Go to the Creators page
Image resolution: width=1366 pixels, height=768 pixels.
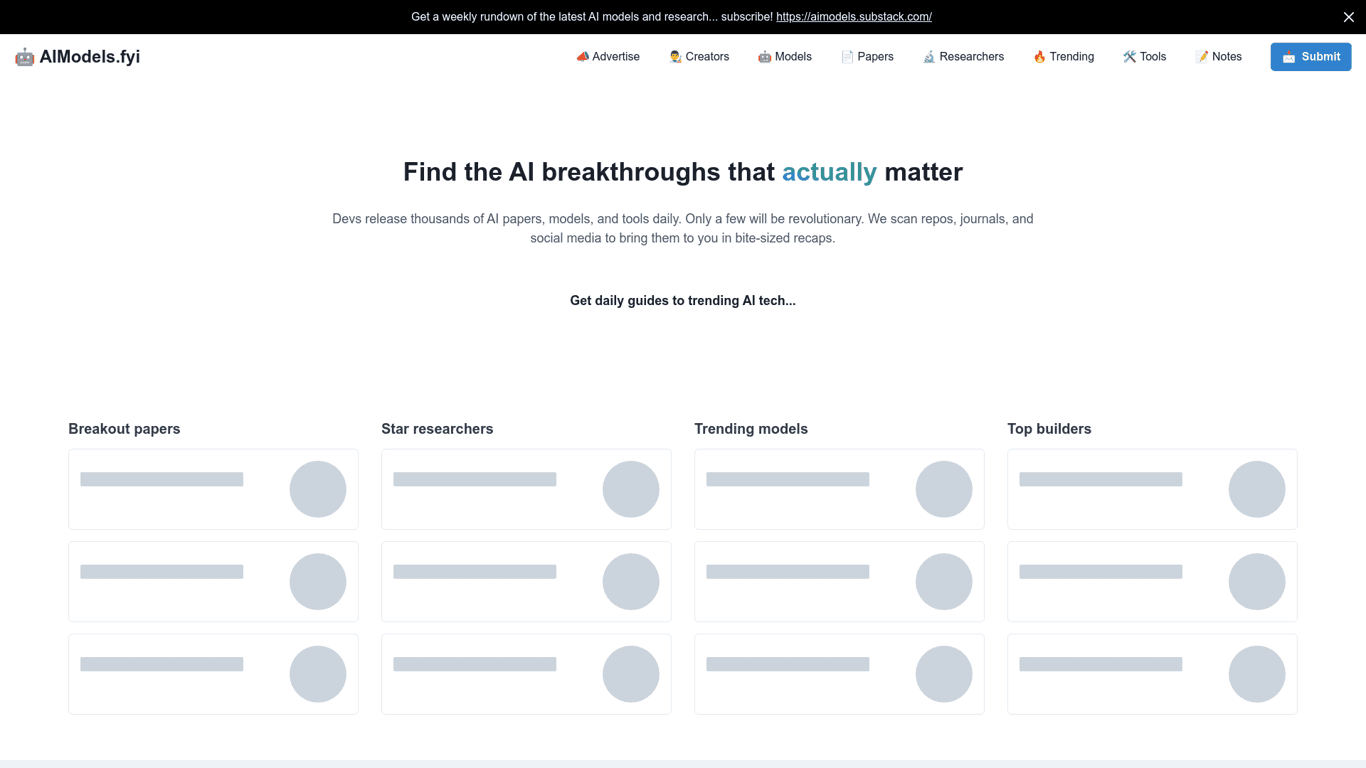point(699,57)
